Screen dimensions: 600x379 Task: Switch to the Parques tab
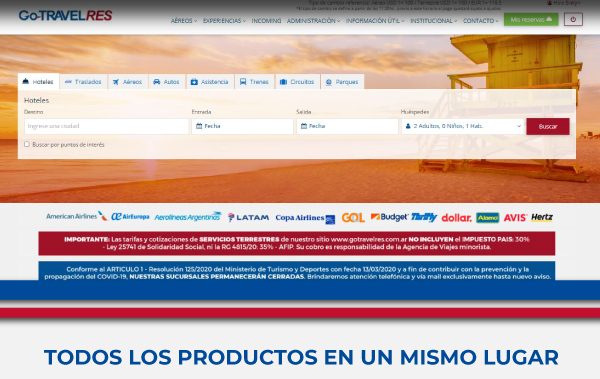(x=342, y=82)
